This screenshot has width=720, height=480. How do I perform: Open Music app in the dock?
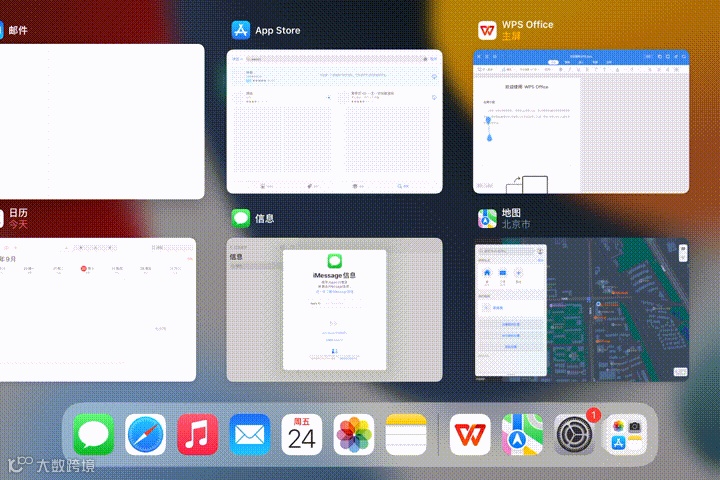[x=197, y=434]
